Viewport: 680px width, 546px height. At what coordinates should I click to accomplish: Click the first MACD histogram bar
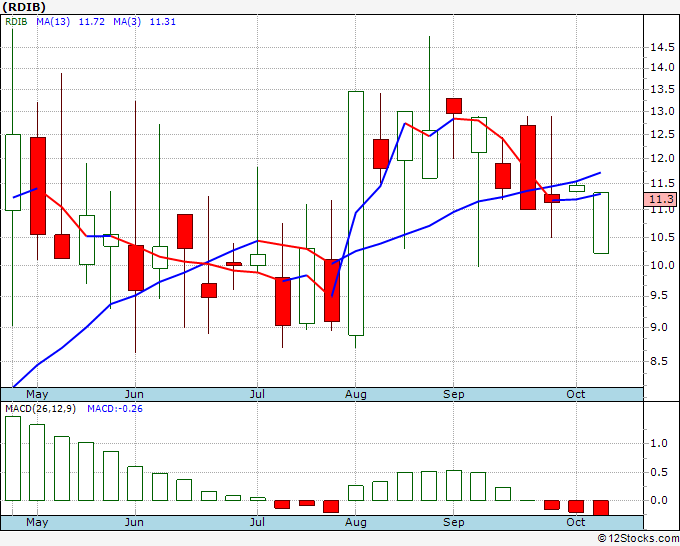tap(13, 458)
